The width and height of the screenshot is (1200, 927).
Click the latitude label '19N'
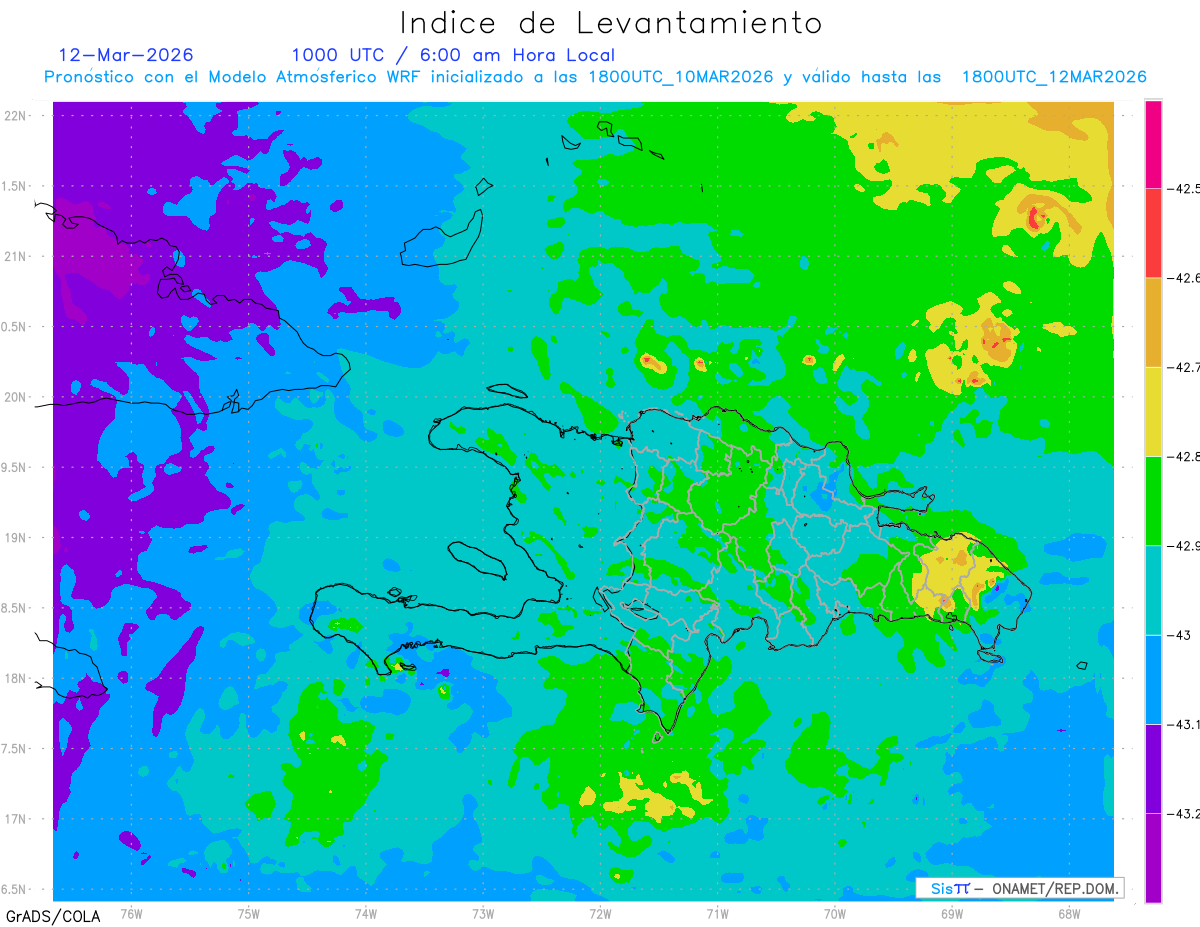coord(15,538)
